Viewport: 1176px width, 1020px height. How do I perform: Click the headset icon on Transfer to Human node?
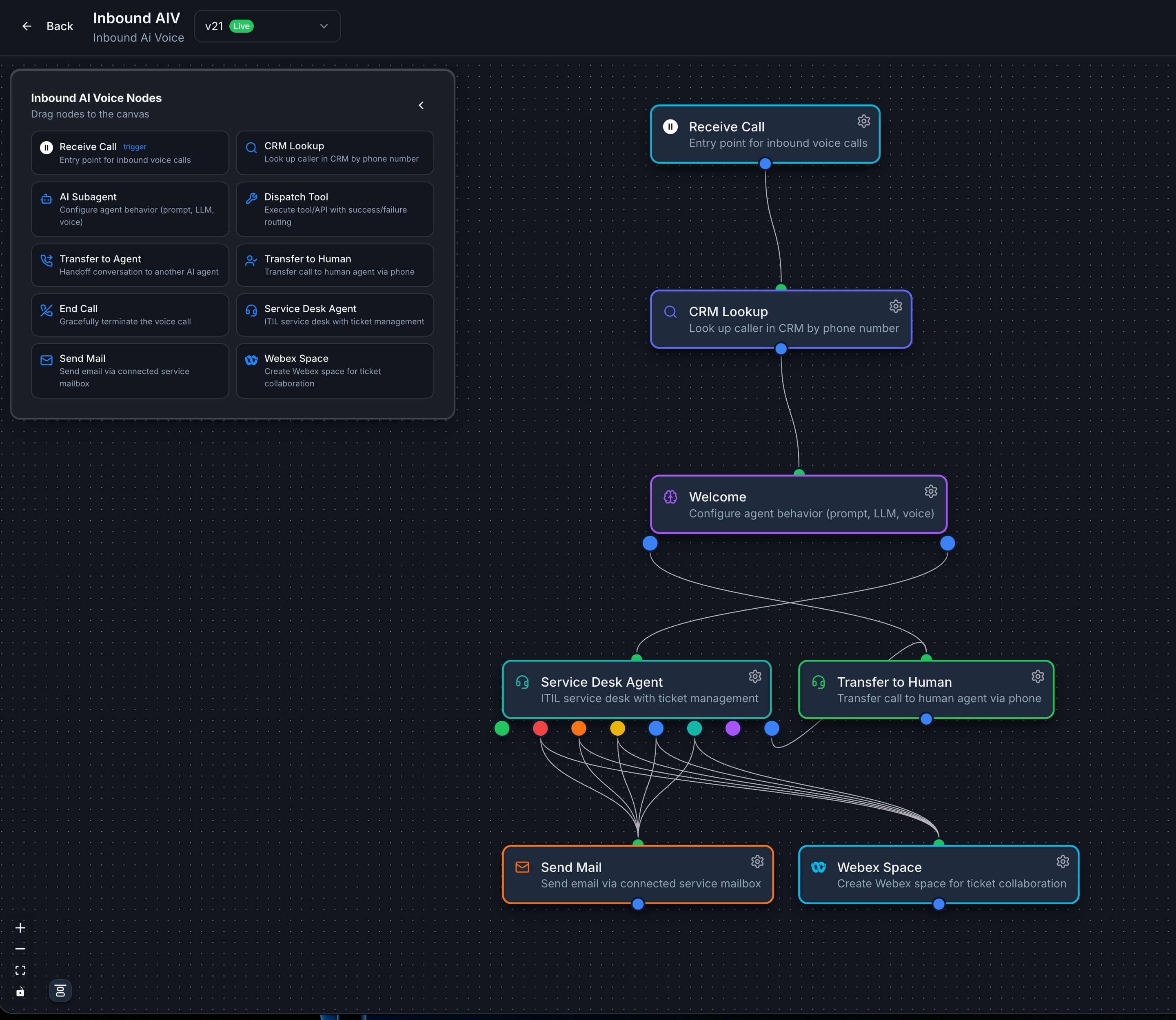pyautogui.click(x=819, y=682)
